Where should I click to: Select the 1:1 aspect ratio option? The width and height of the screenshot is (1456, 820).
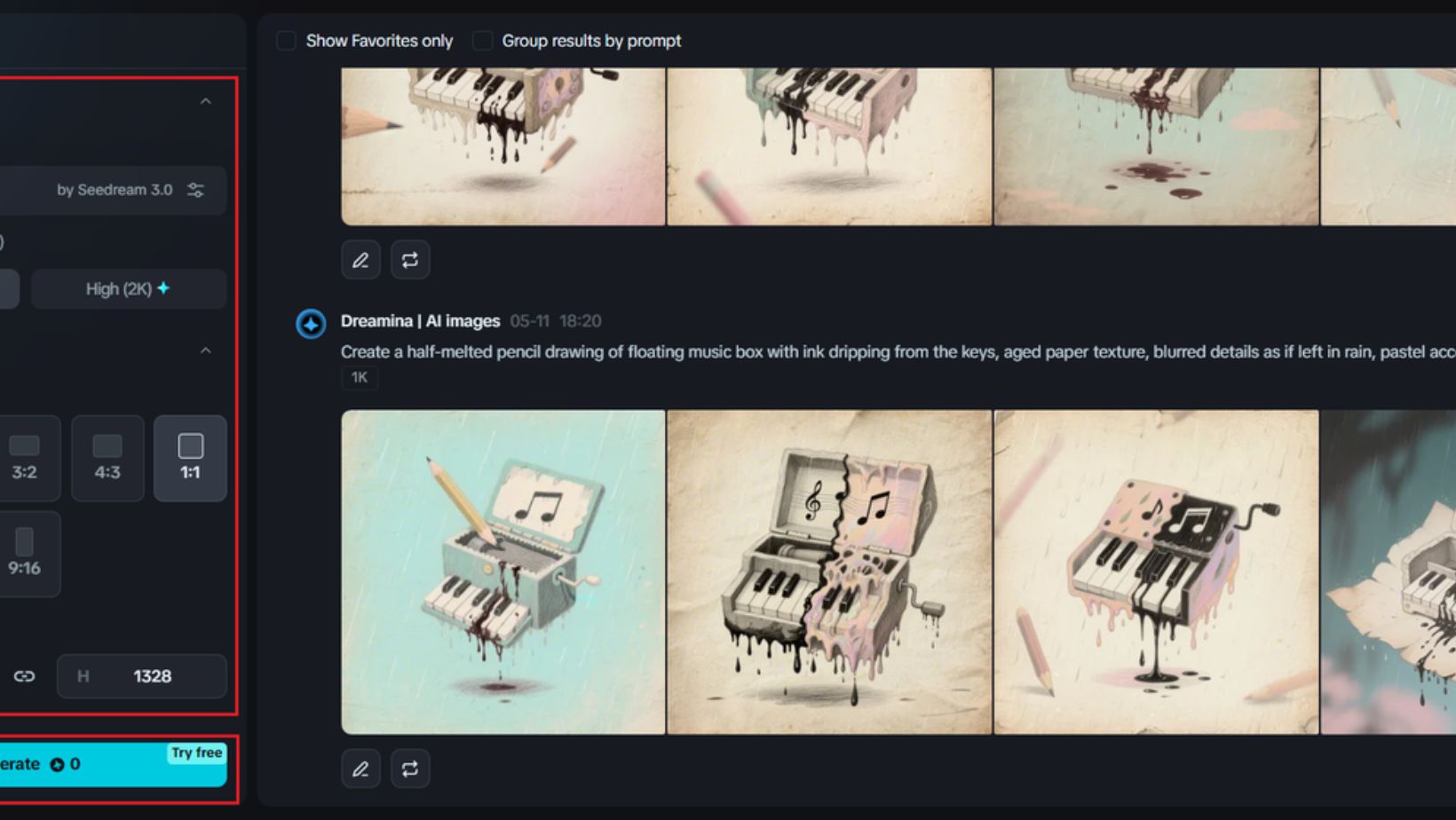190,458
